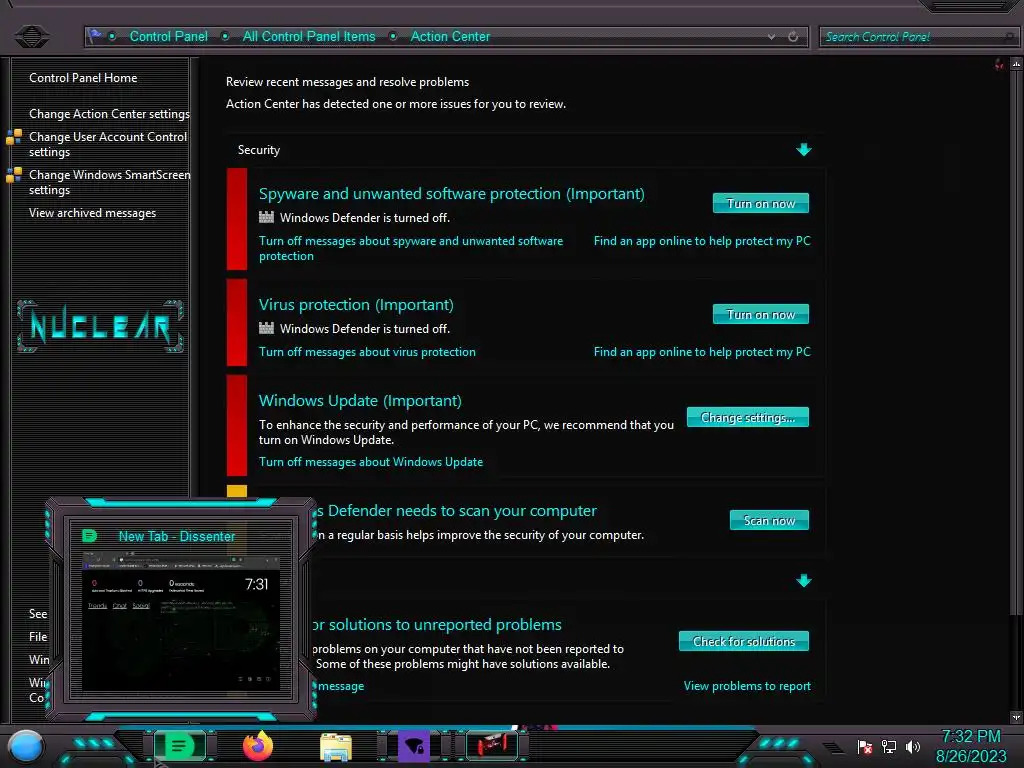Launch Firefox from taskbar
Viewport: 1024px width, 768px height.
pos(257,746)
